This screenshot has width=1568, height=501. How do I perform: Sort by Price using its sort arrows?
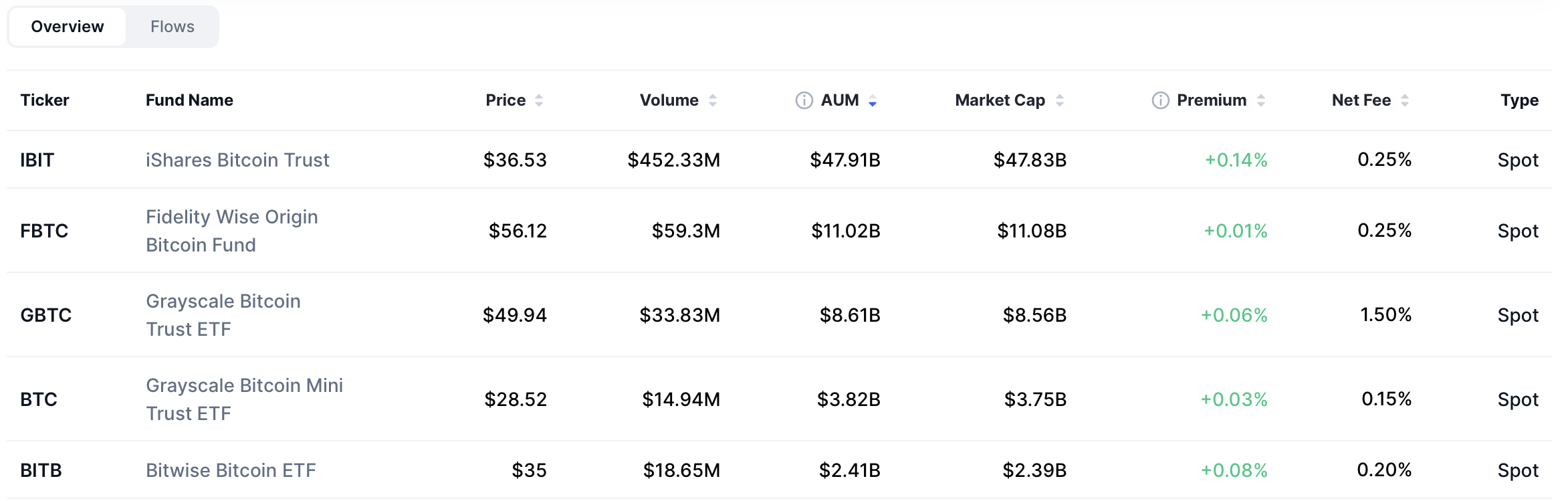pos(539,100)
